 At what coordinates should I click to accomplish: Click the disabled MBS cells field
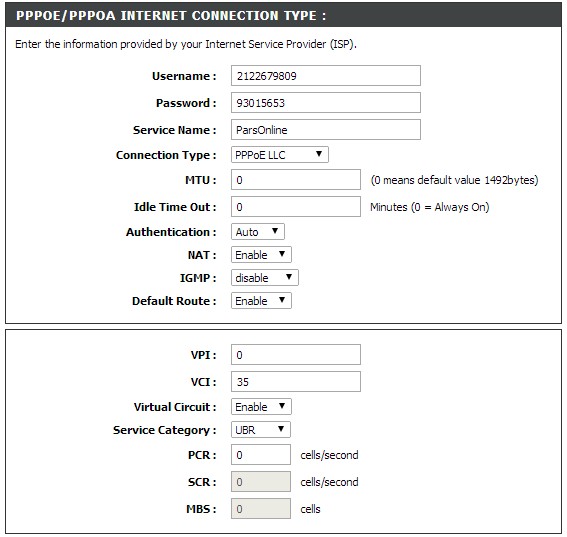261,508
